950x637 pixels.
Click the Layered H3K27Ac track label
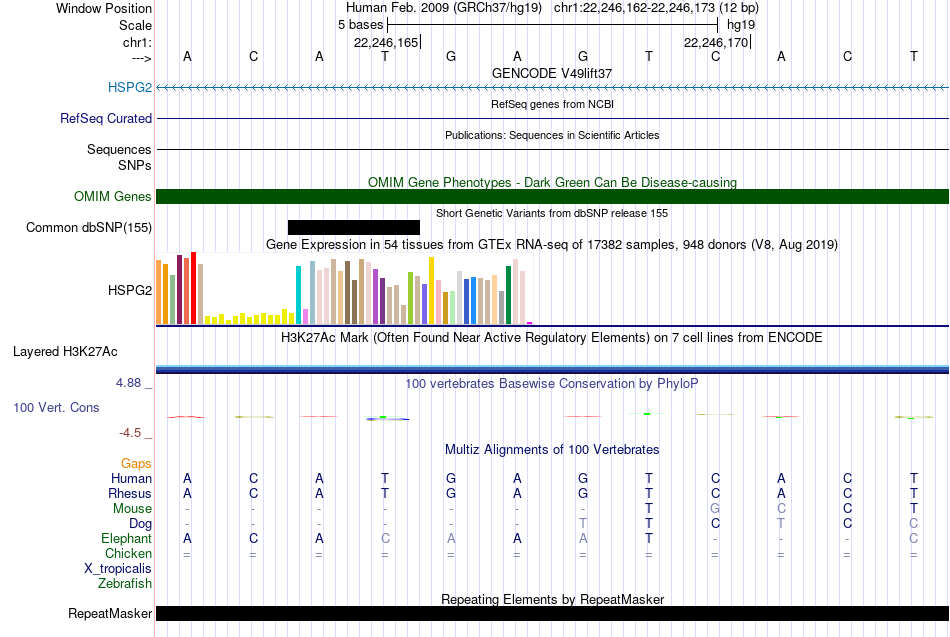click(65, 352)
